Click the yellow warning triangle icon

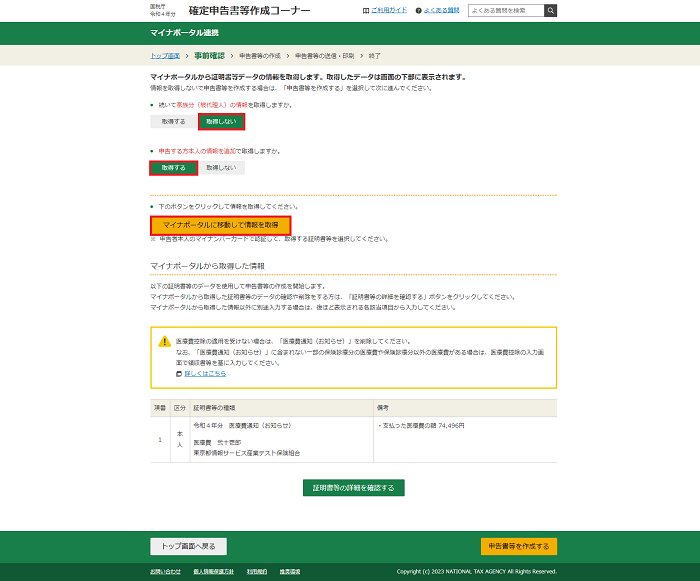click(164, 342)
